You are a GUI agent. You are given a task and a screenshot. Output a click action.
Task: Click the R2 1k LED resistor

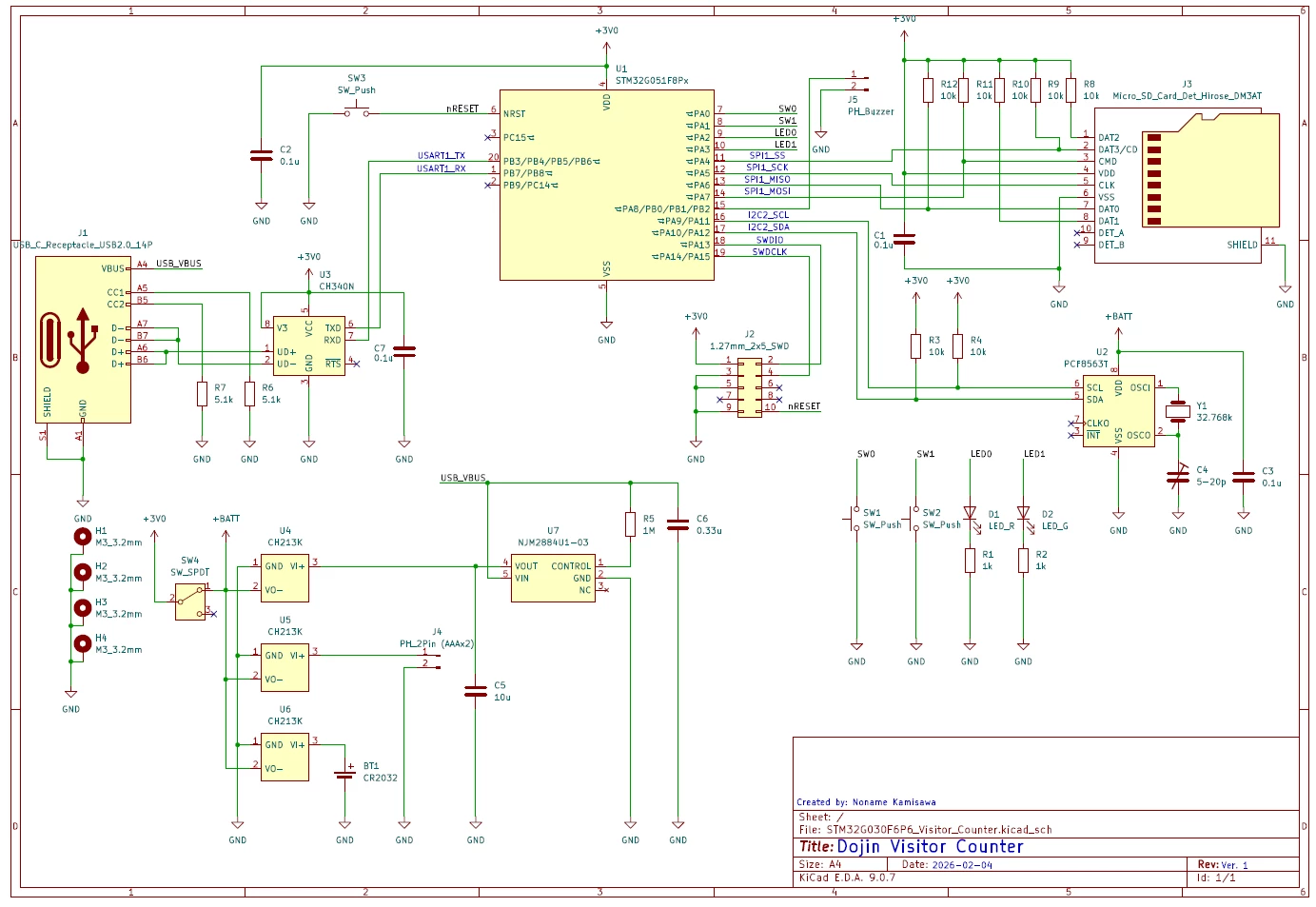pyautogui.click(x=1023, y=561)
